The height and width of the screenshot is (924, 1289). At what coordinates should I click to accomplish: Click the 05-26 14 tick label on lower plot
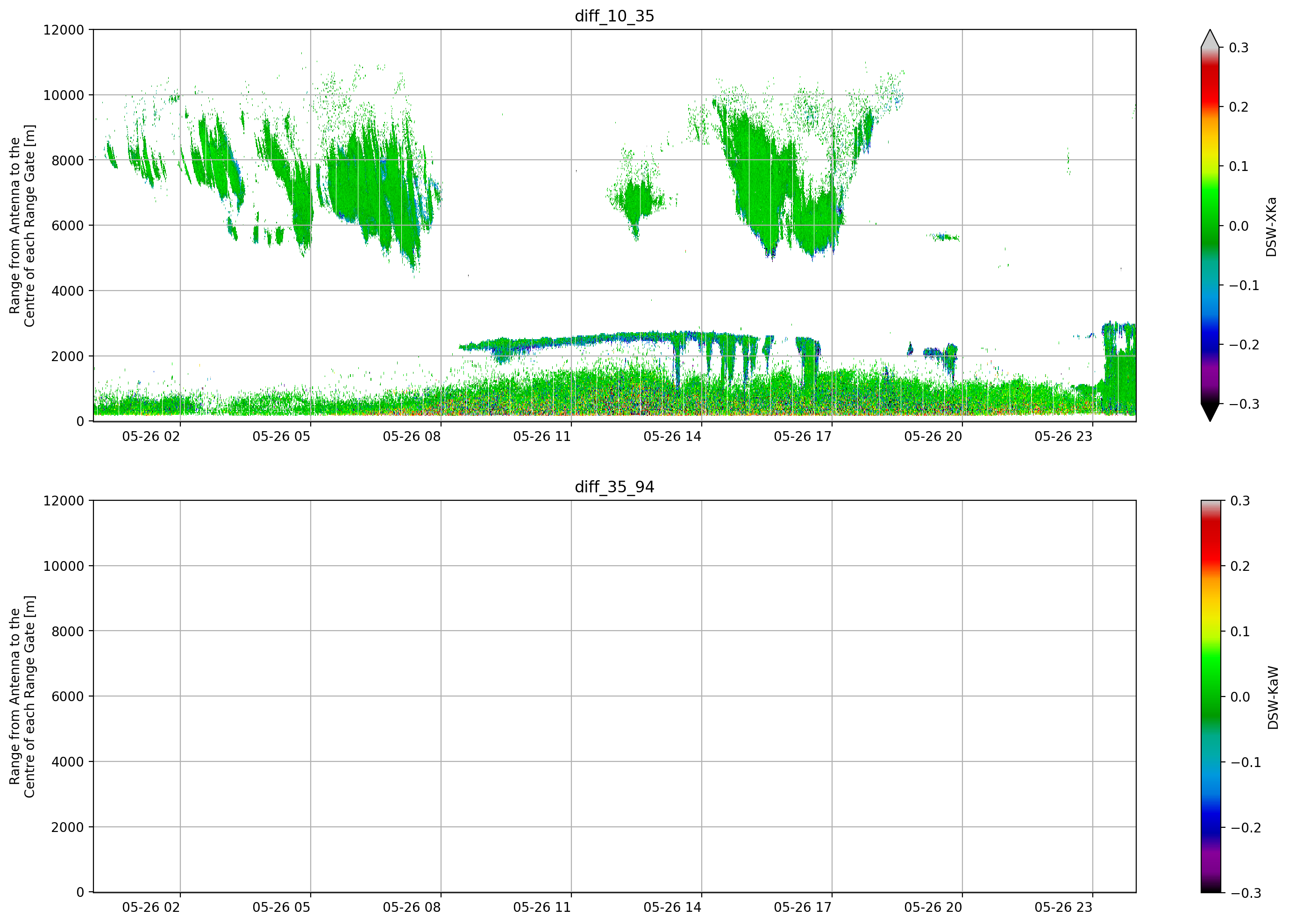(672, 908)
